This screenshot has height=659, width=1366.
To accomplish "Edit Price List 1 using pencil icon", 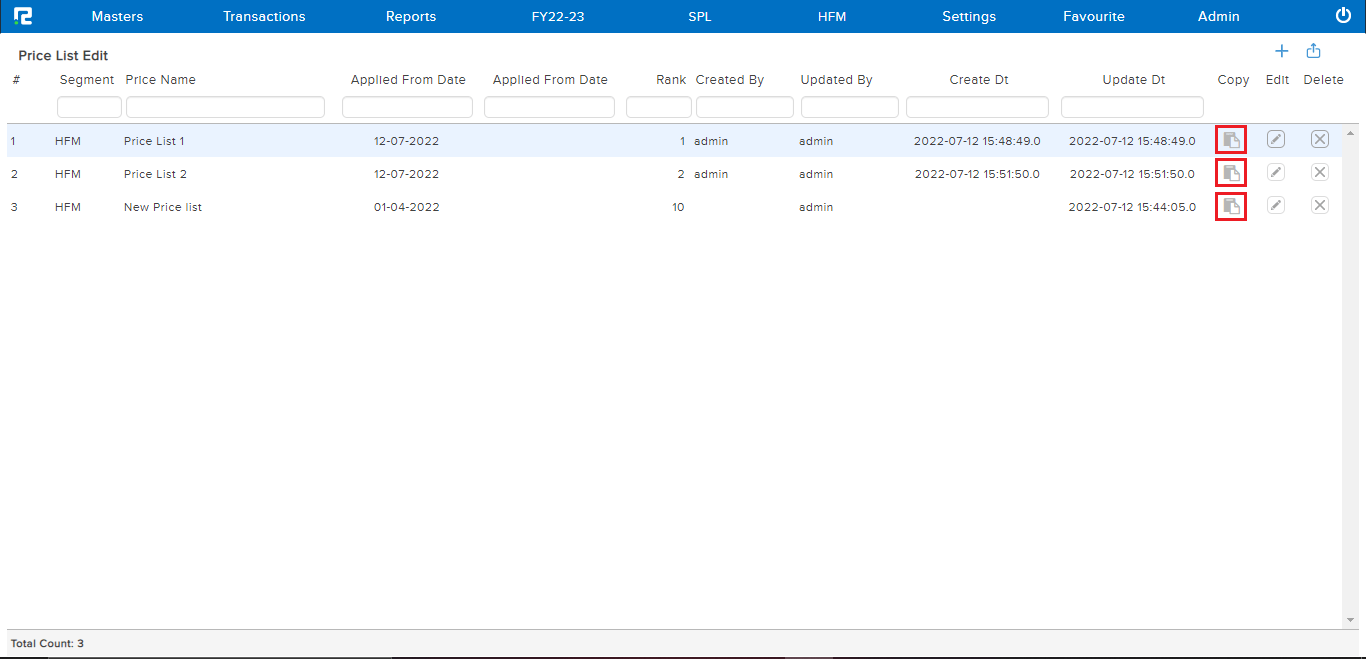I will pyautogui.click(x=1276, y=140).
